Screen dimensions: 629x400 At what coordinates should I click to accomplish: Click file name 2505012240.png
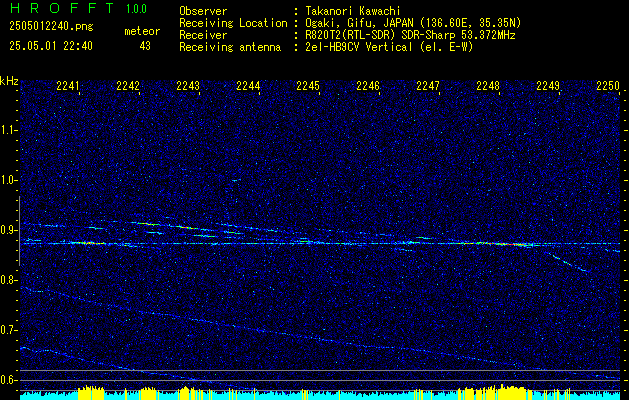51,27
